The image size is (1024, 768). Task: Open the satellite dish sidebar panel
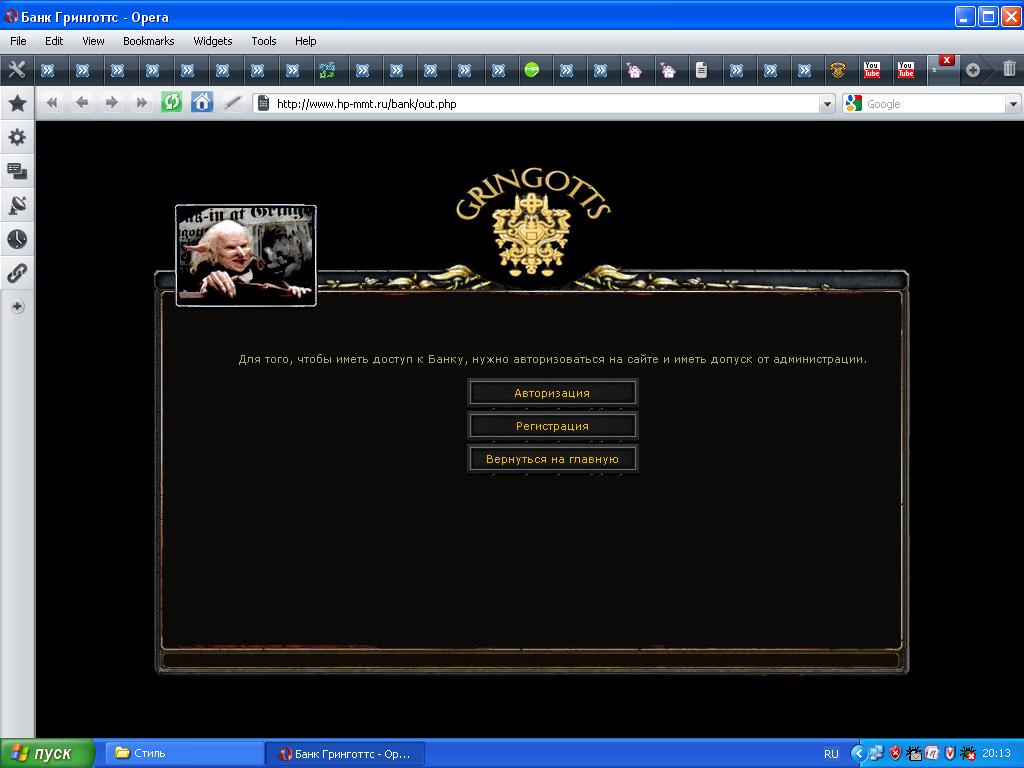17,205
